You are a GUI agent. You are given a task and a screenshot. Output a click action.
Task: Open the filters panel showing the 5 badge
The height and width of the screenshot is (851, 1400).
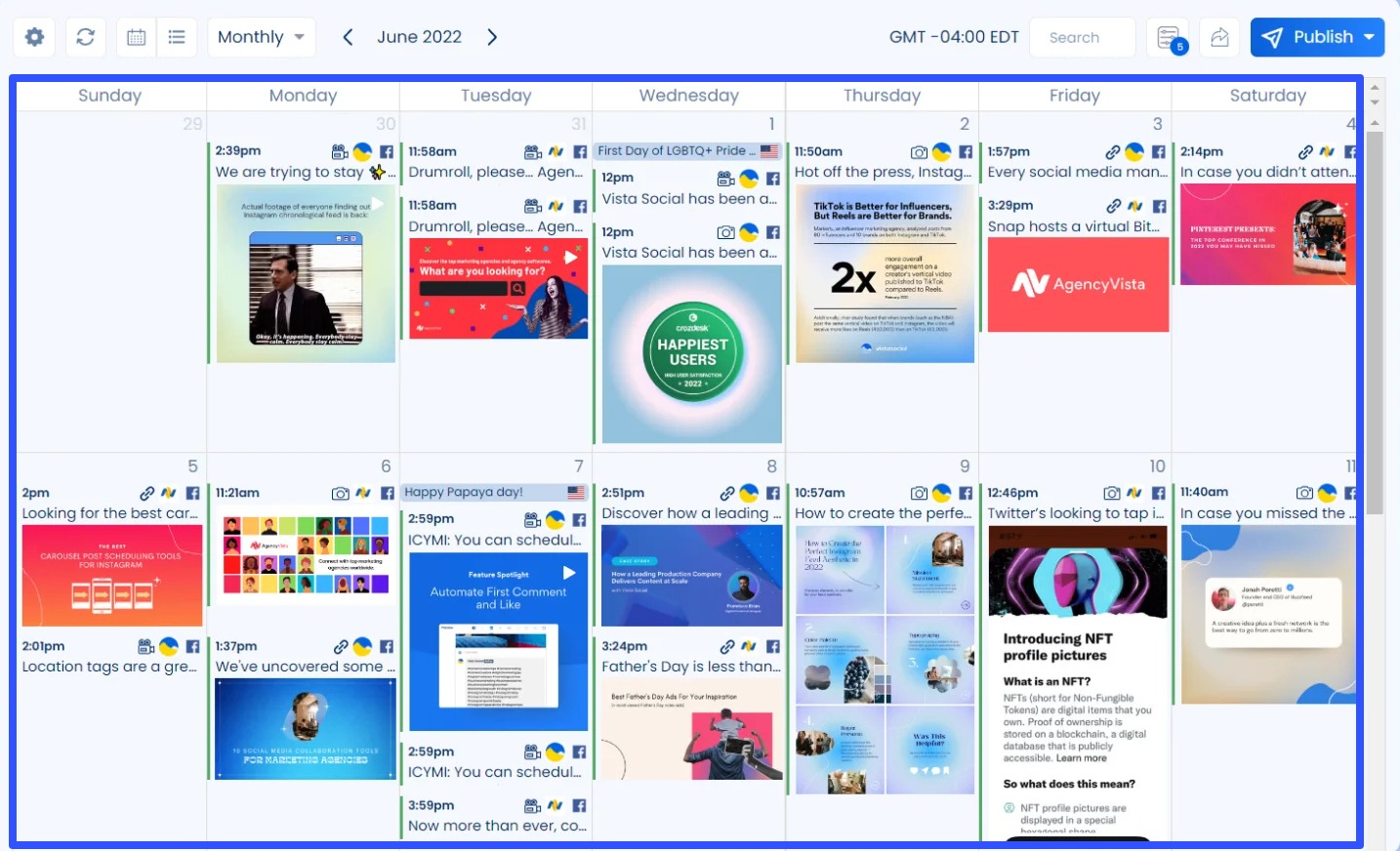[x=1168, y=37]
